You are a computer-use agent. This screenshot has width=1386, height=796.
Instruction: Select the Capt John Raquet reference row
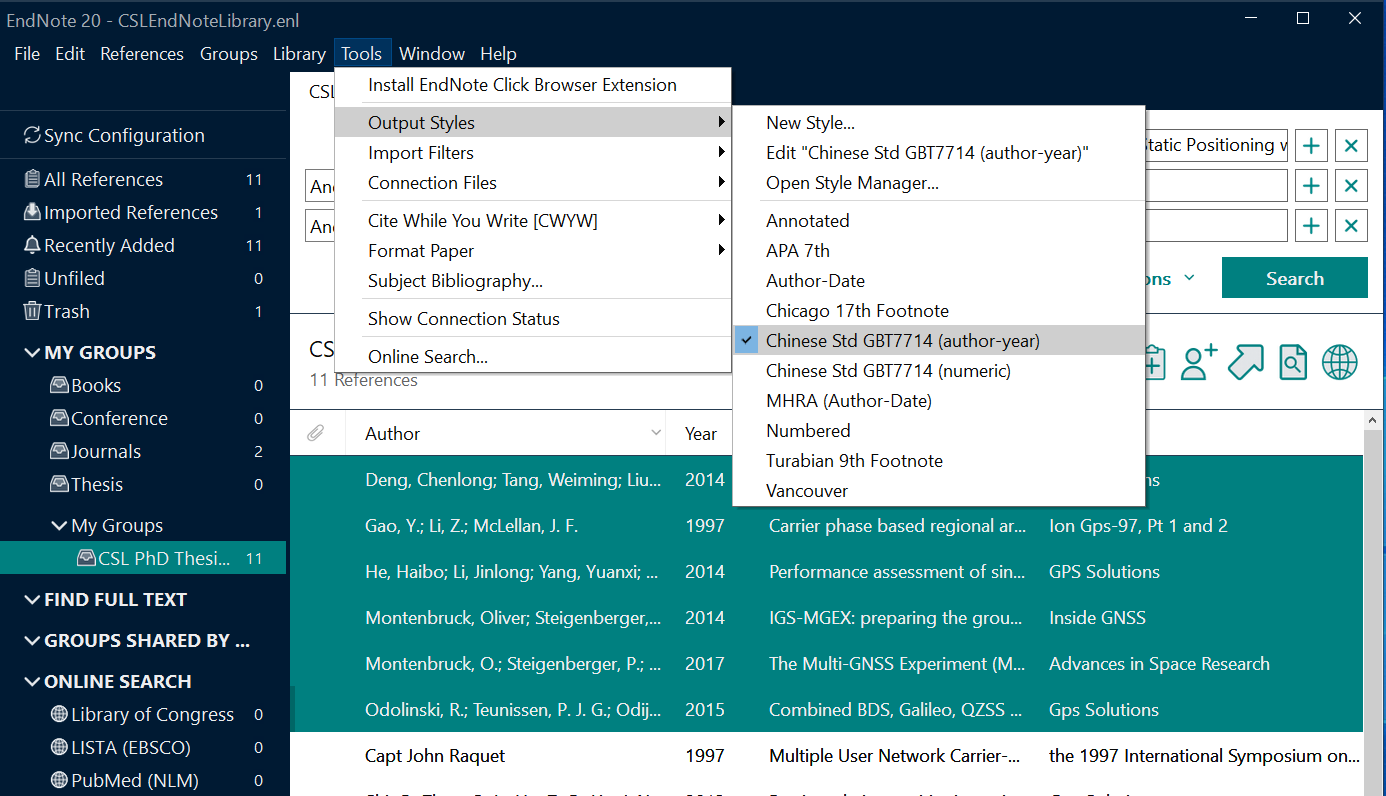point(826,756)
